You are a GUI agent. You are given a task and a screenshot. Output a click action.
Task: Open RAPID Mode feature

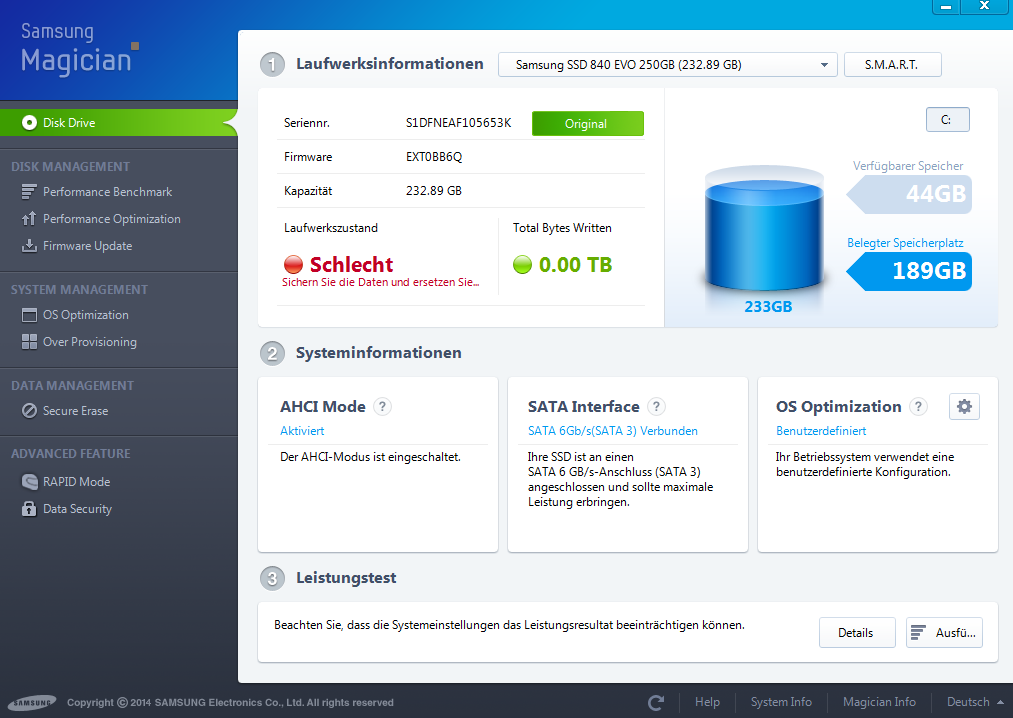(76, 482)
